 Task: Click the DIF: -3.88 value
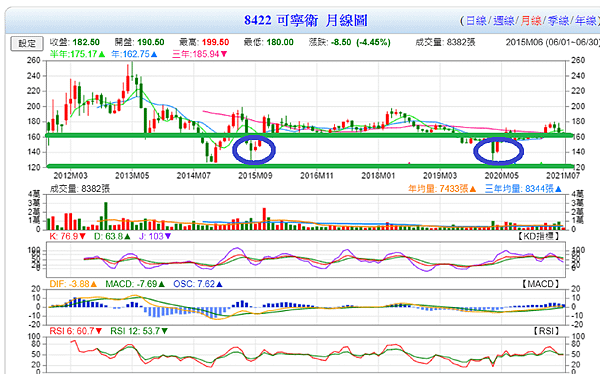pos(73,284)
